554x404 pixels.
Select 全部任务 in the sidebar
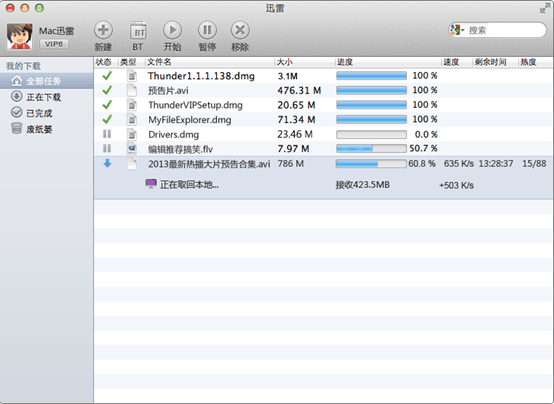[x=47, y=81]
